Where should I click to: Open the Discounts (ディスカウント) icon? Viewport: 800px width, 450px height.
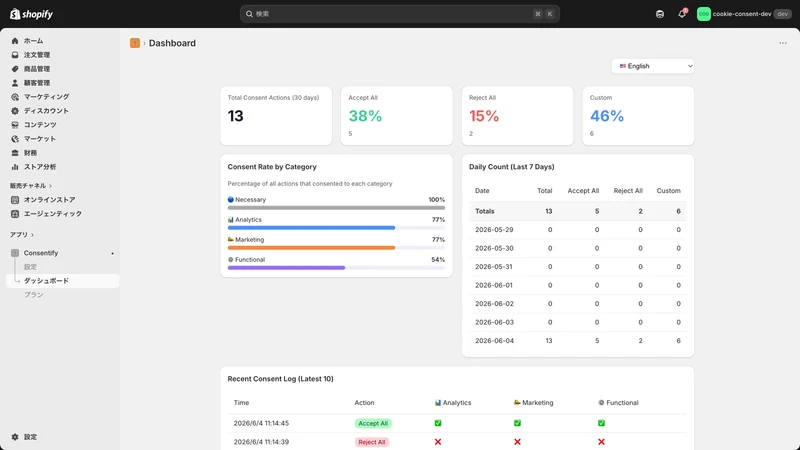pos(15,111)
